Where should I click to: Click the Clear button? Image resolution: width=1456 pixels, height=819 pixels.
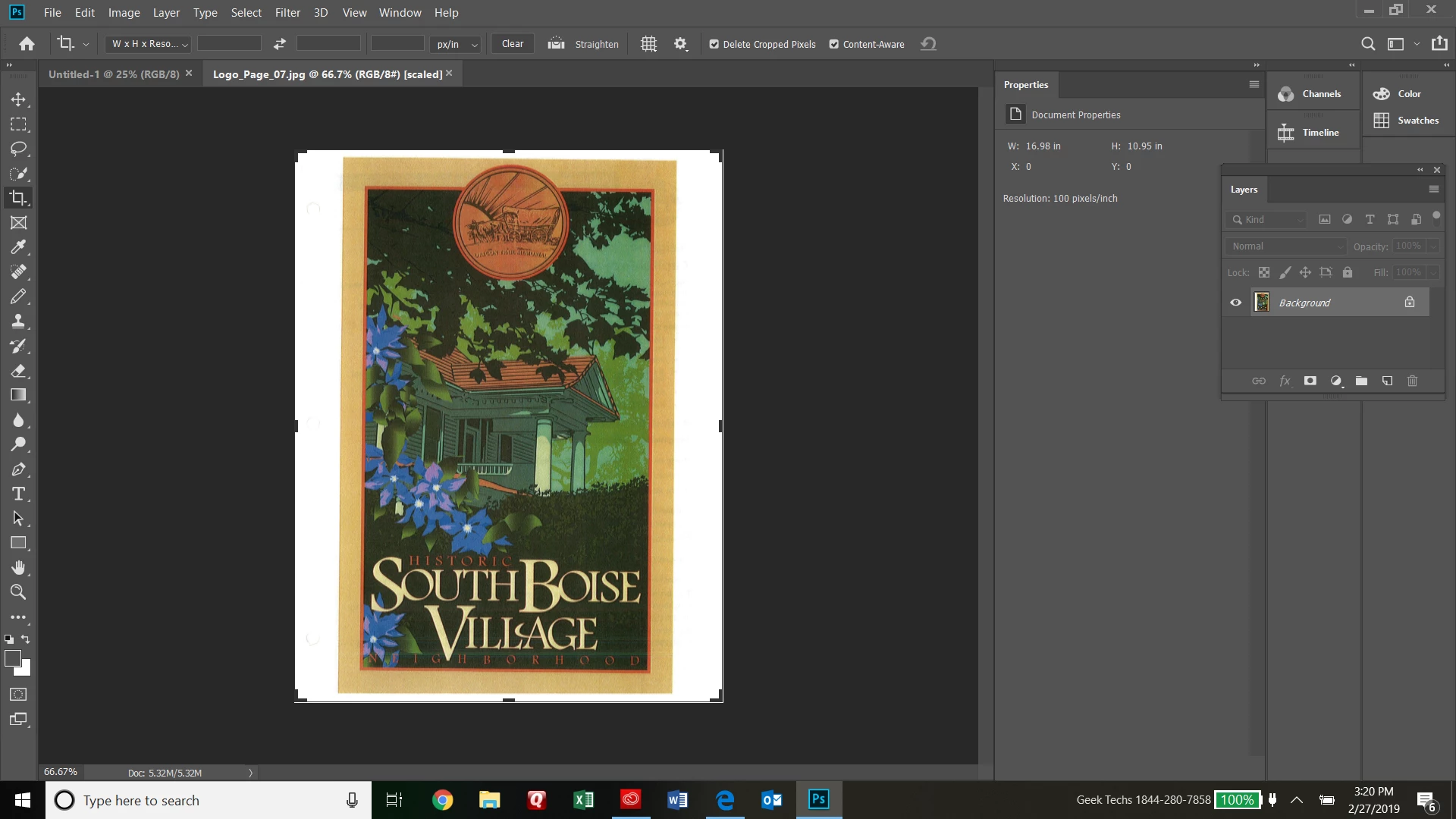513,44
